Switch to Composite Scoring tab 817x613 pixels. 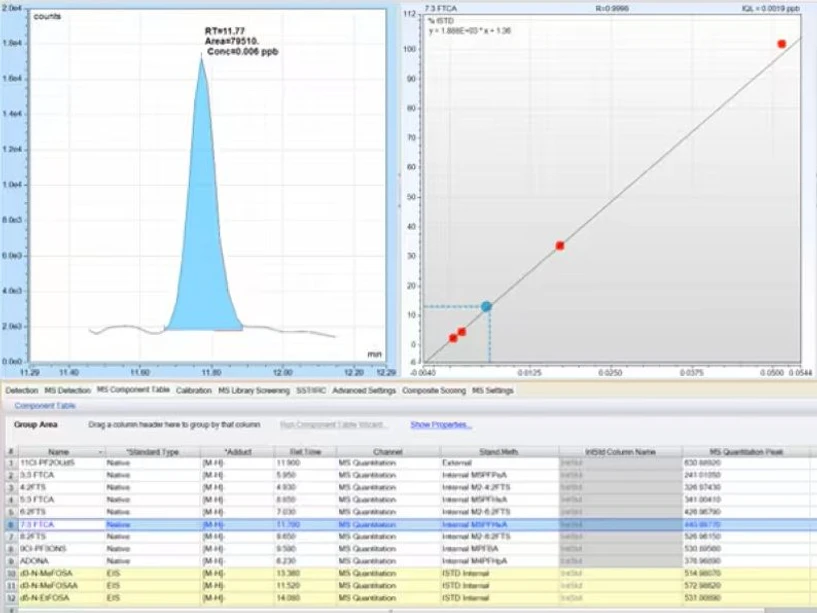(434, 390)
